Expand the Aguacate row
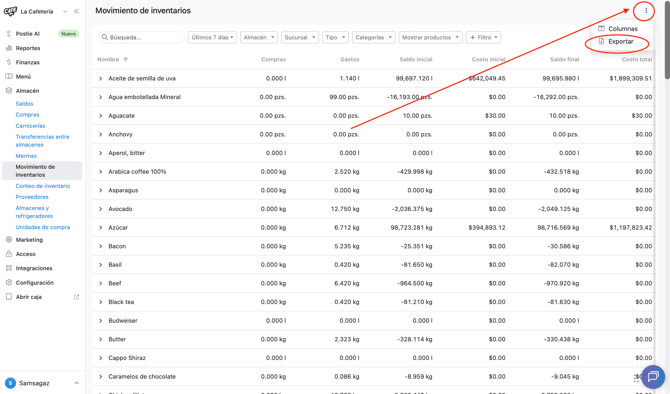The image size is (670, 394). (100, 116)
